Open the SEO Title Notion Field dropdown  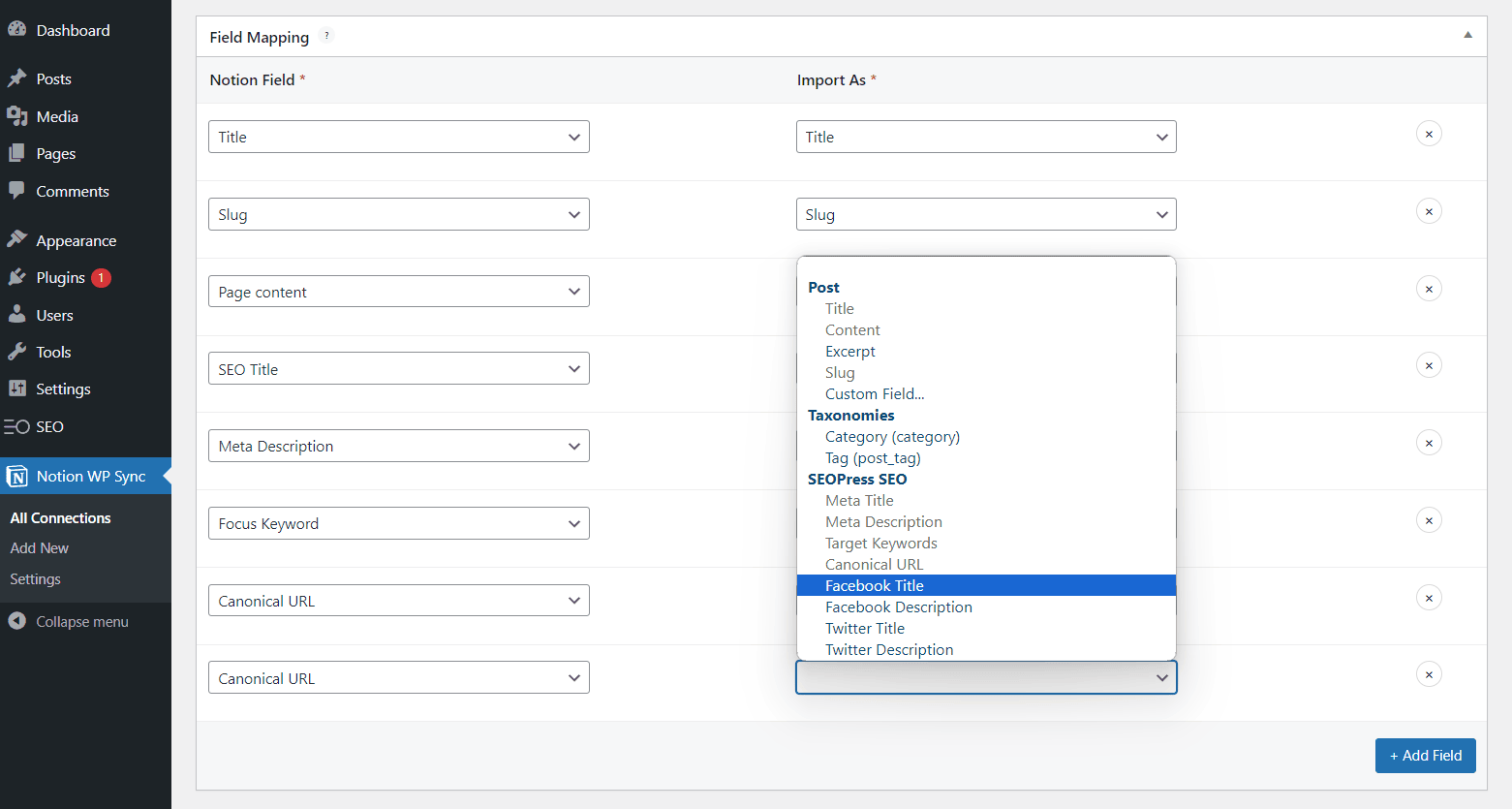(x=399, y=369)
